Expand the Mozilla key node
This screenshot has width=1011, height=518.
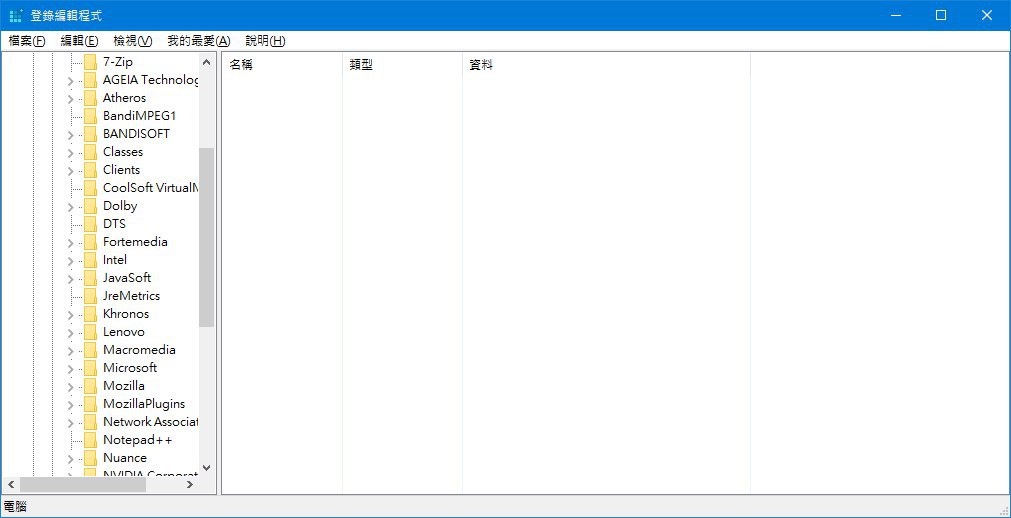71,386
